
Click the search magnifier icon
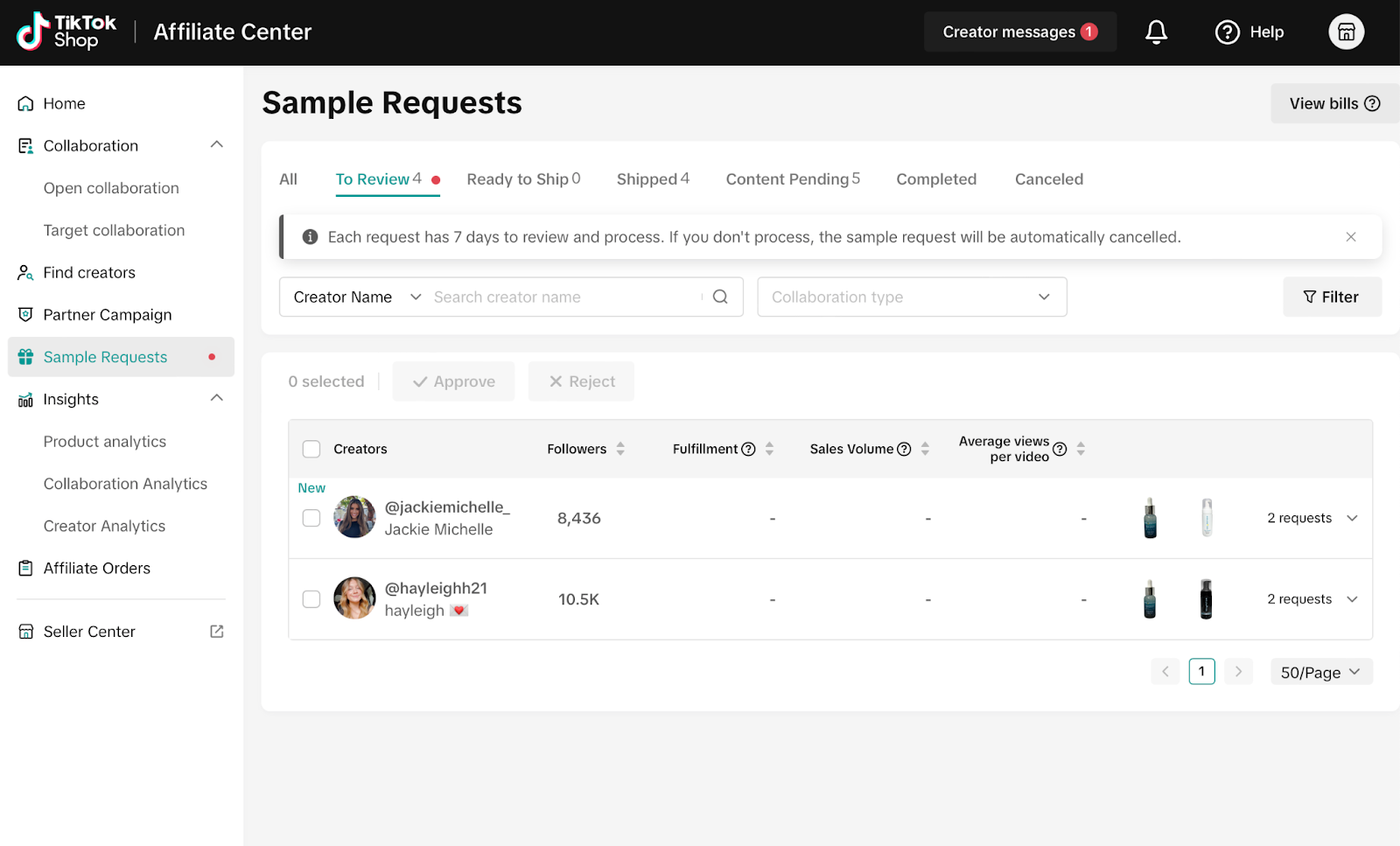pos(720,297)
